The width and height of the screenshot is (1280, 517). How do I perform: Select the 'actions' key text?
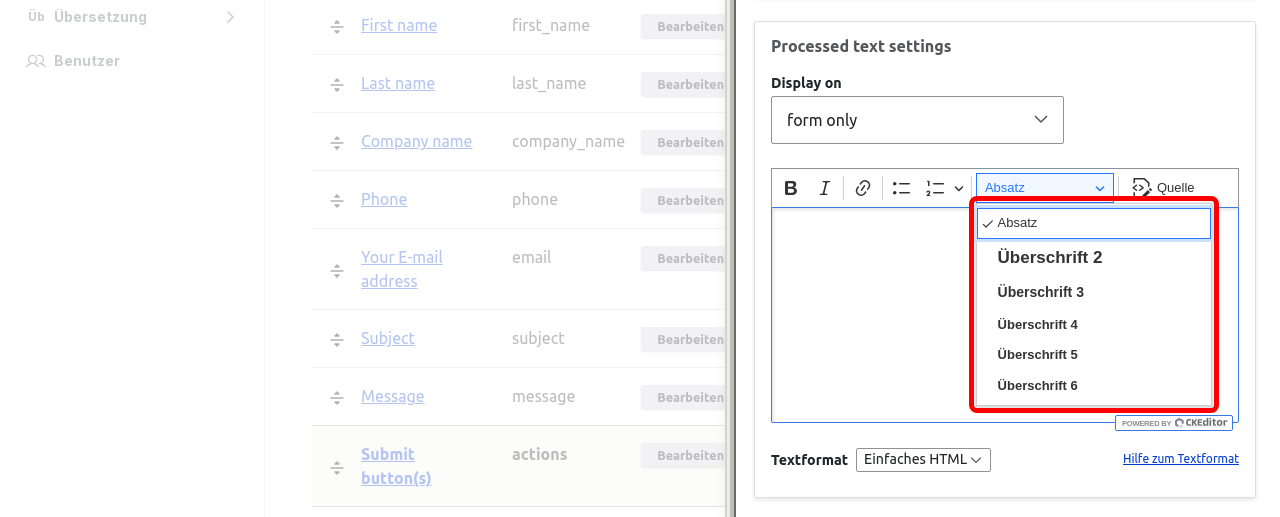coord(539,454)
